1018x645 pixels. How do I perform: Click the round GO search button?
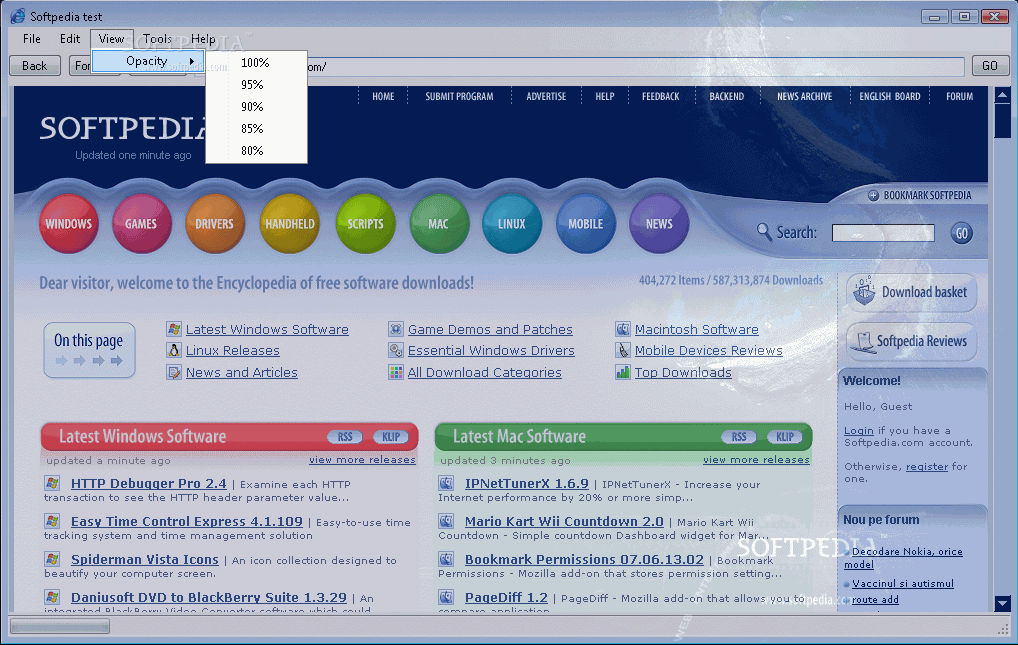(x=962, y=233)
